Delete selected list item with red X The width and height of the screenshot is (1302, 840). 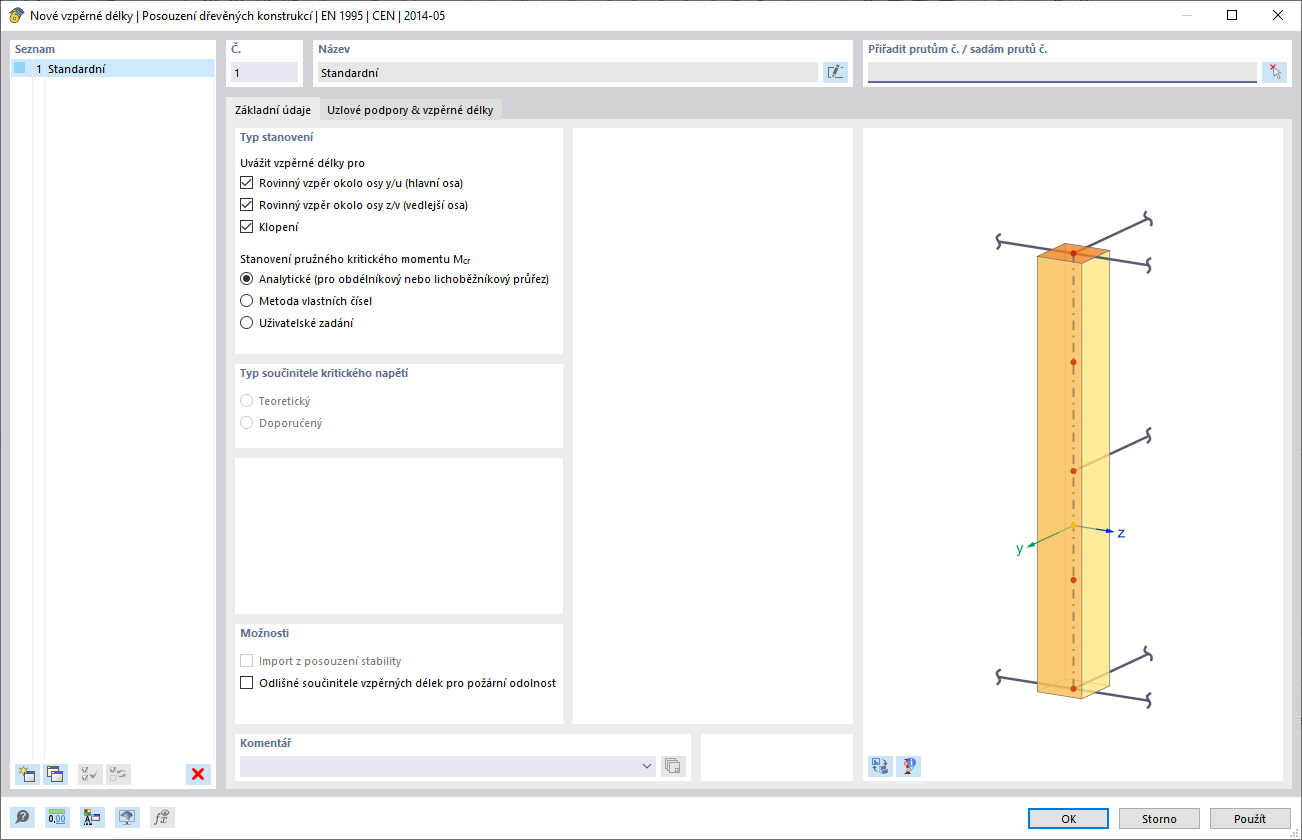point(198,774)
